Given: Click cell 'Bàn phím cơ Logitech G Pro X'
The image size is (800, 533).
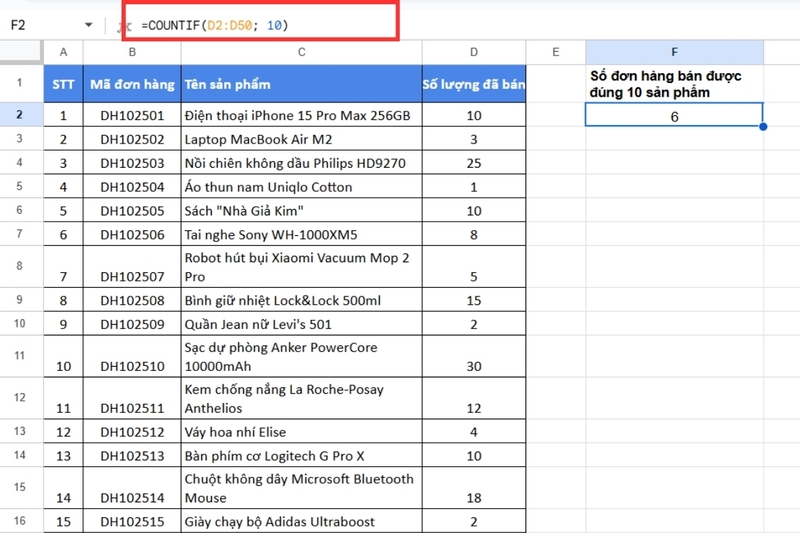Looking at the screenshot, I should point(302,455).
